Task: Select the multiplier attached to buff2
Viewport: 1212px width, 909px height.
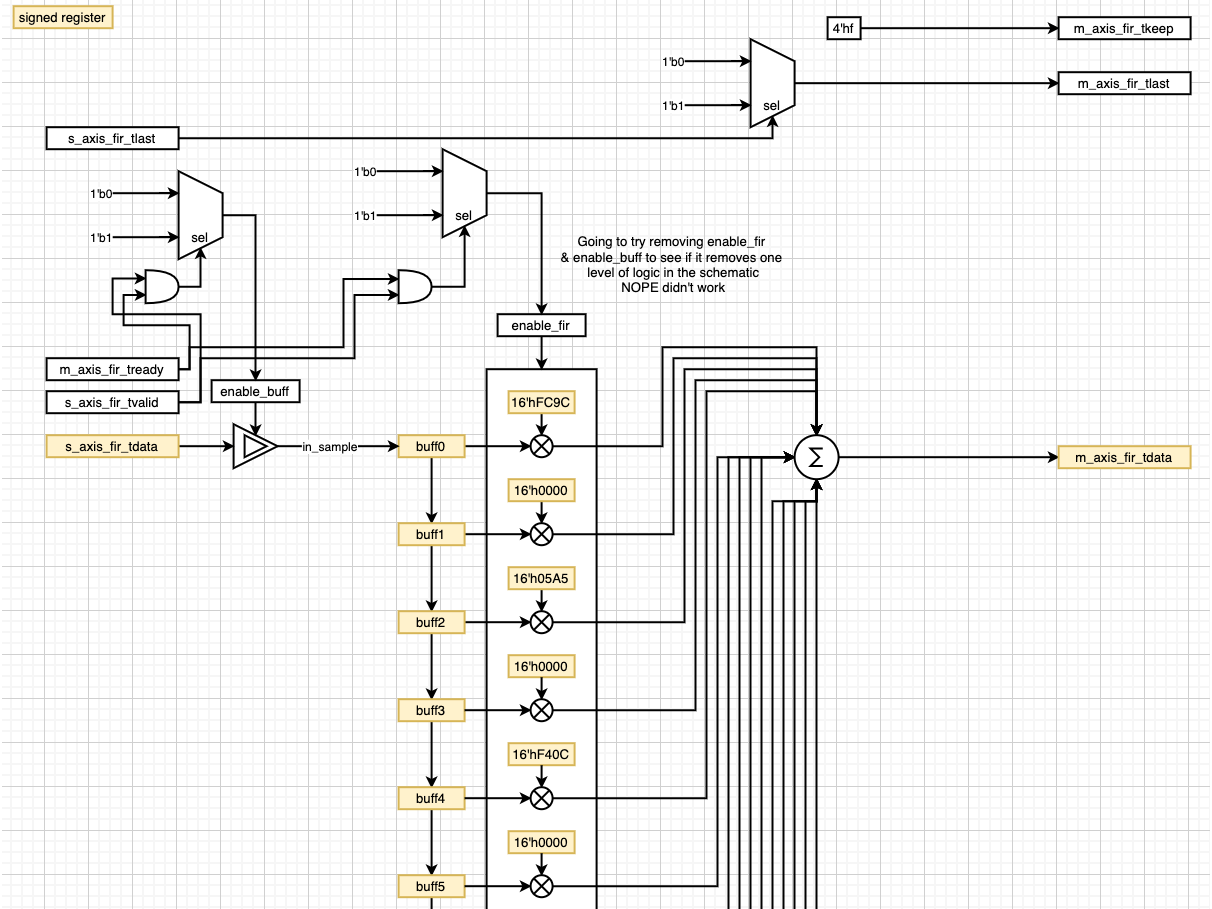Action: (541, 622)
